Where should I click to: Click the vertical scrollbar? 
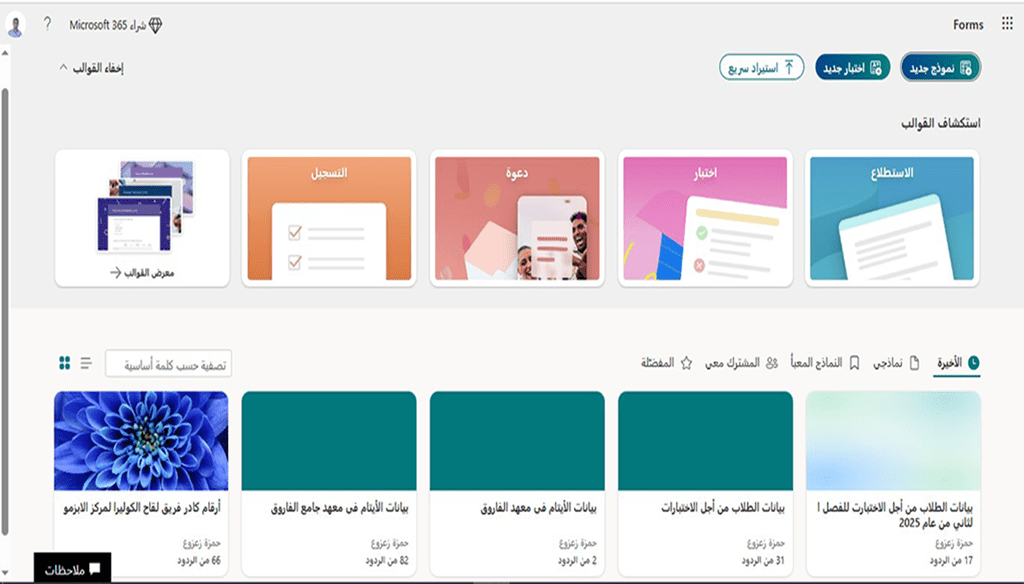[x=5, y=312]
